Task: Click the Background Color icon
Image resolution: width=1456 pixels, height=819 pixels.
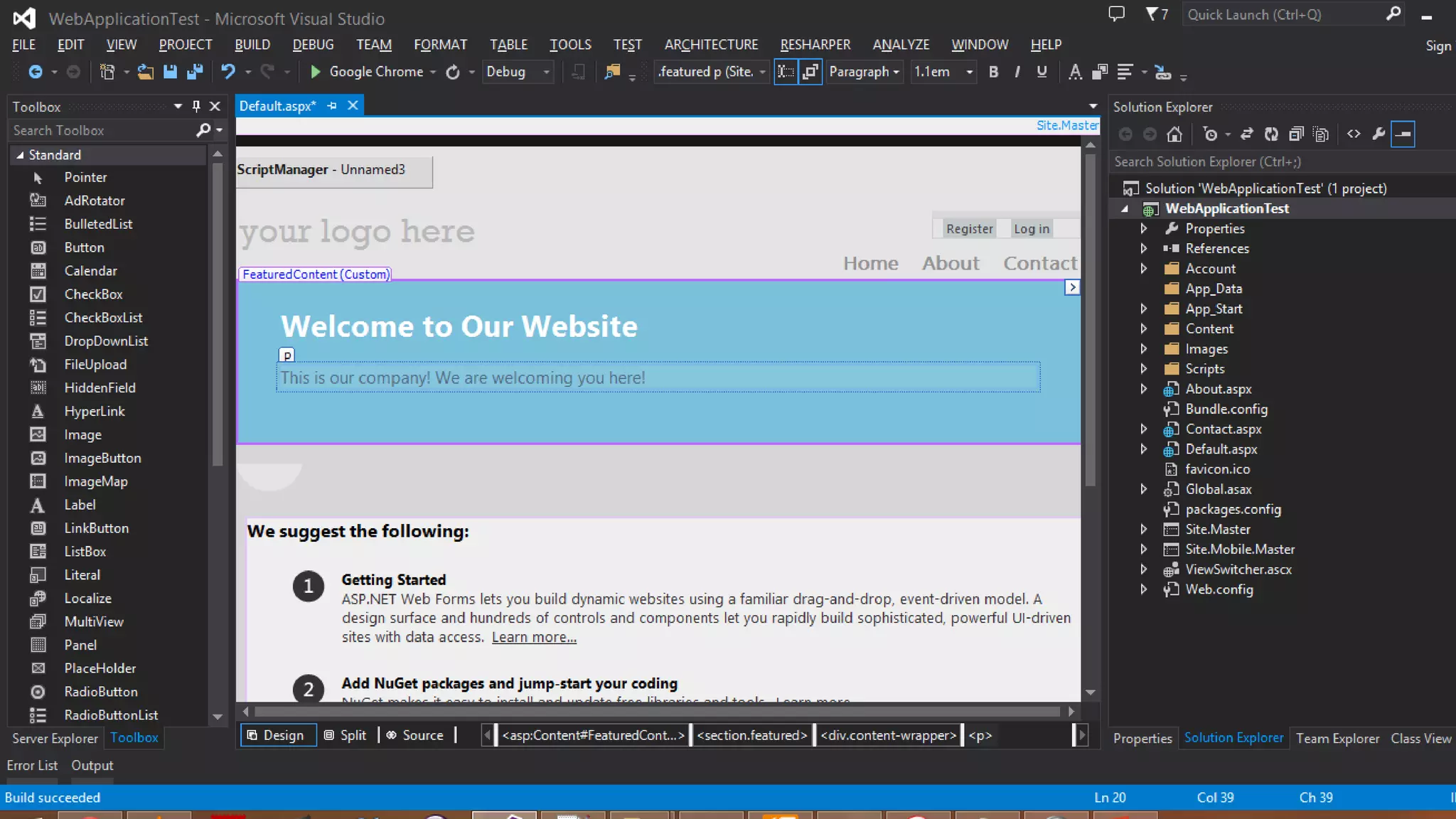Action: (x=1099, y=72)
